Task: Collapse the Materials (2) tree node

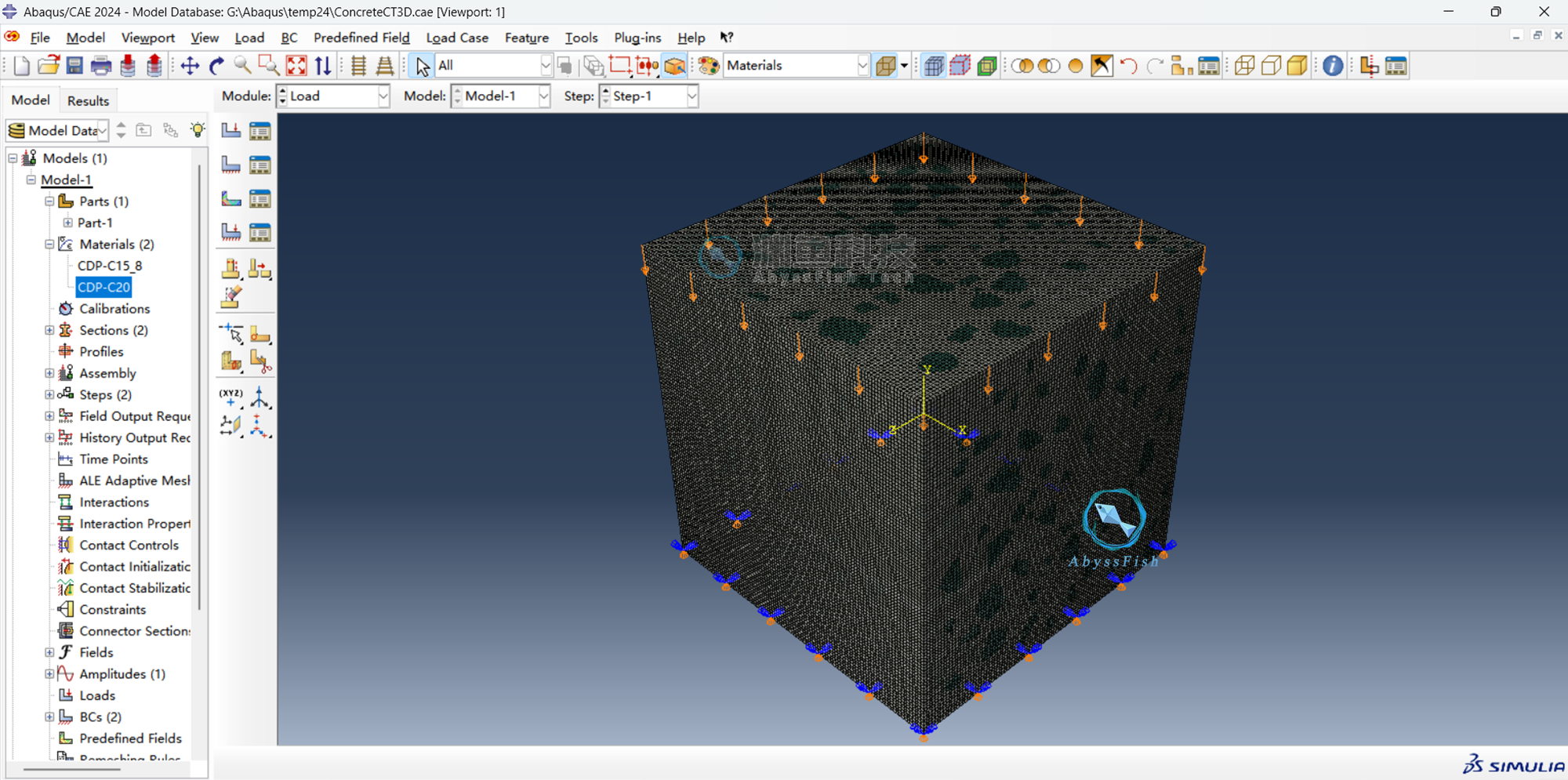Action: coord(49,245)
